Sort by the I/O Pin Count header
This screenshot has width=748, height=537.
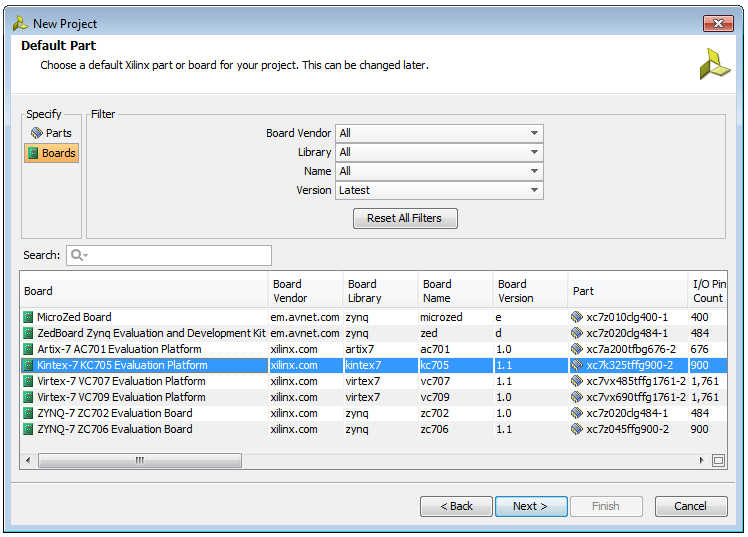pyautogui.click(x=708, y=291)
